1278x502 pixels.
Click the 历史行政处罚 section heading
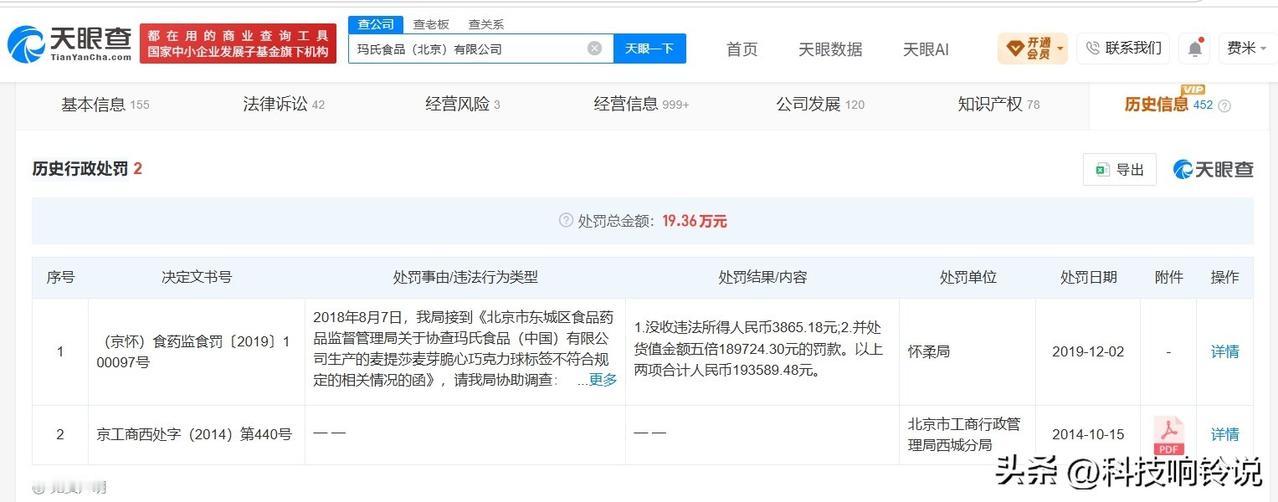click(x=80, y=169)
